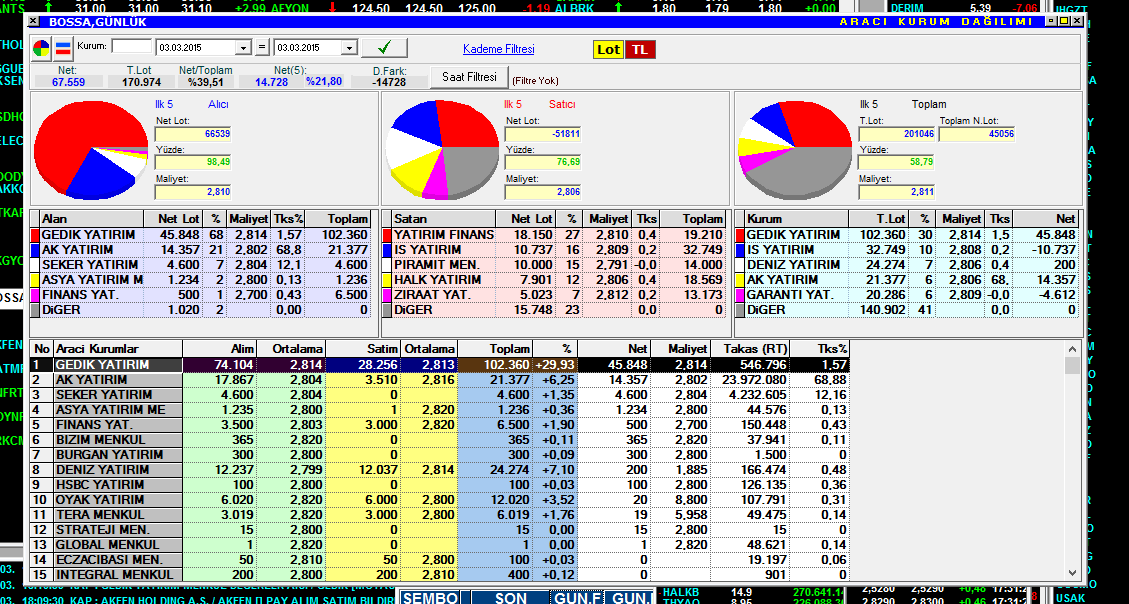Click into the Kurum input field
The height and width of the screenshot is (604, 1129).
[x=131, y=46]
